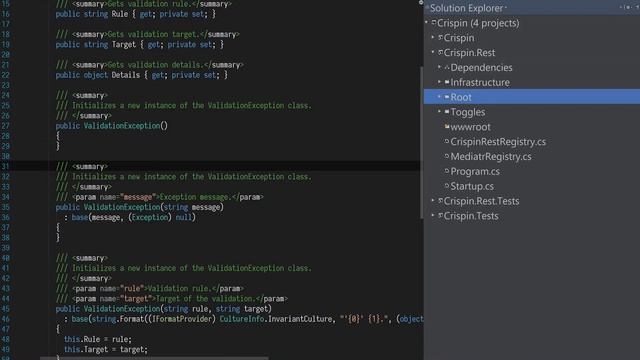Click parameterless 'public ValidationException()' constructor
This screenshot has height=360, width=640.
[x=111, y=126]
